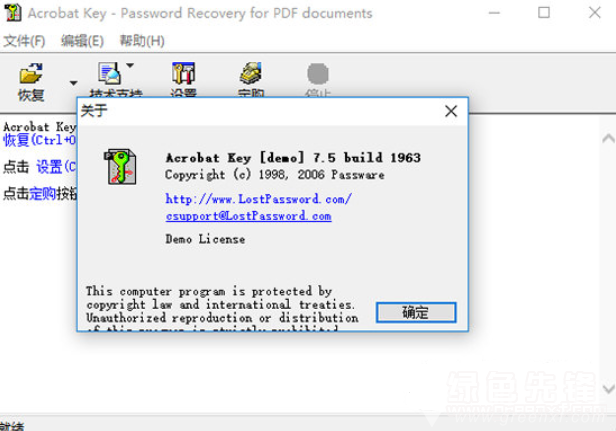Click the blue 定购 link in main pane
616x431 pixels.
pyautogui.click(x=42, y=193)
